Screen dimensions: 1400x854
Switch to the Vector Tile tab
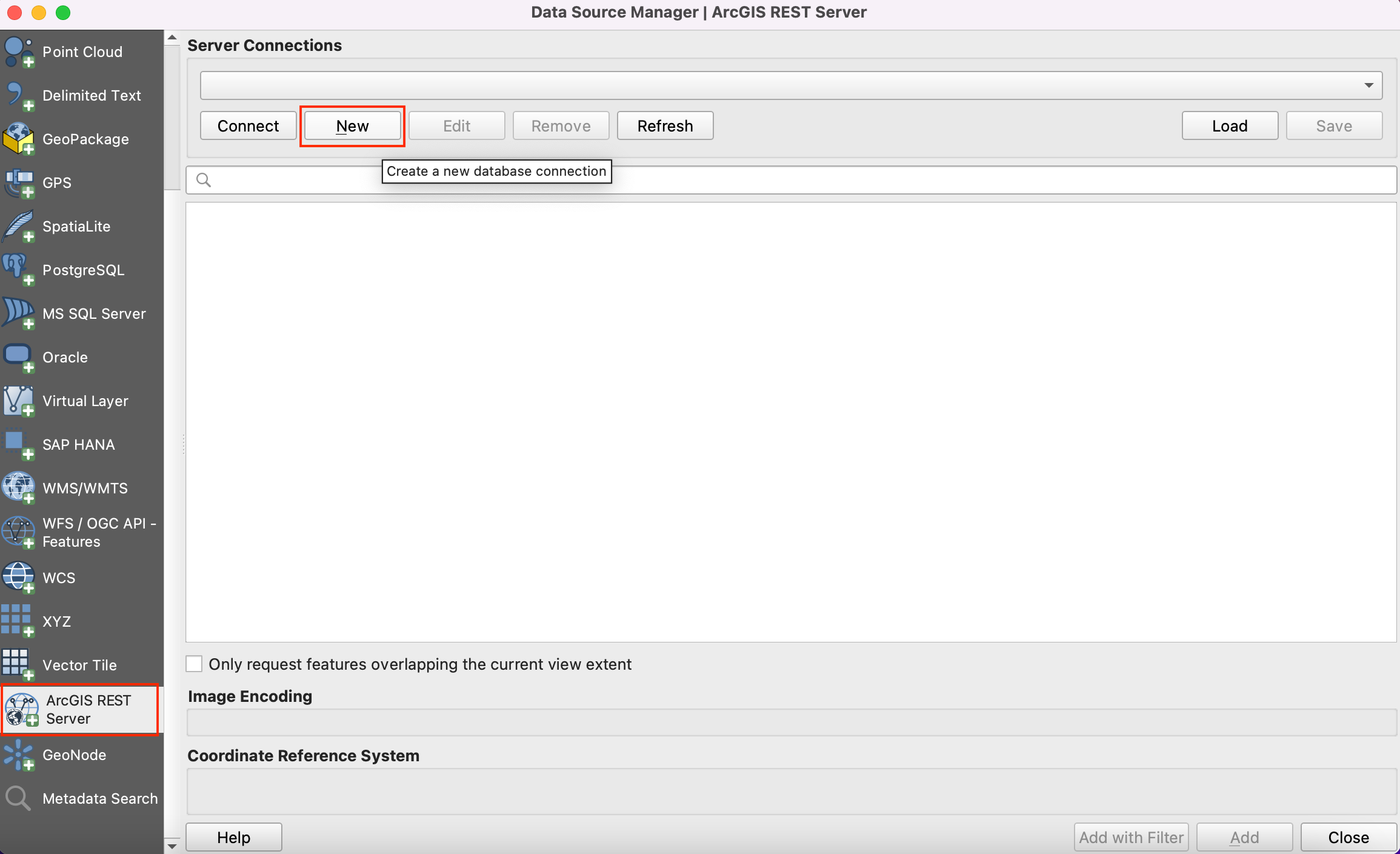[79, 665]
